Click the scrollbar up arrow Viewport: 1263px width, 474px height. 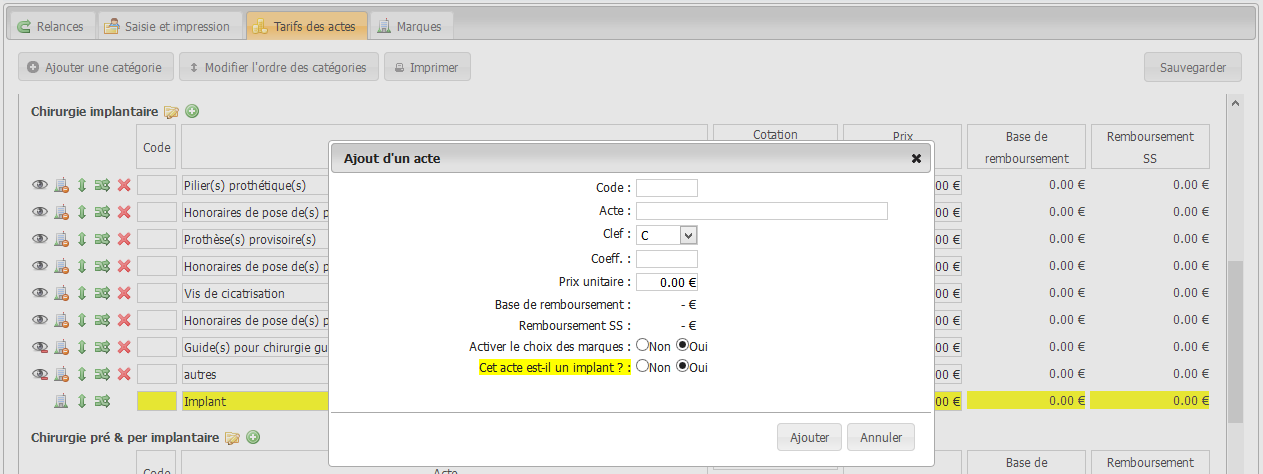tap(1235, 103)
